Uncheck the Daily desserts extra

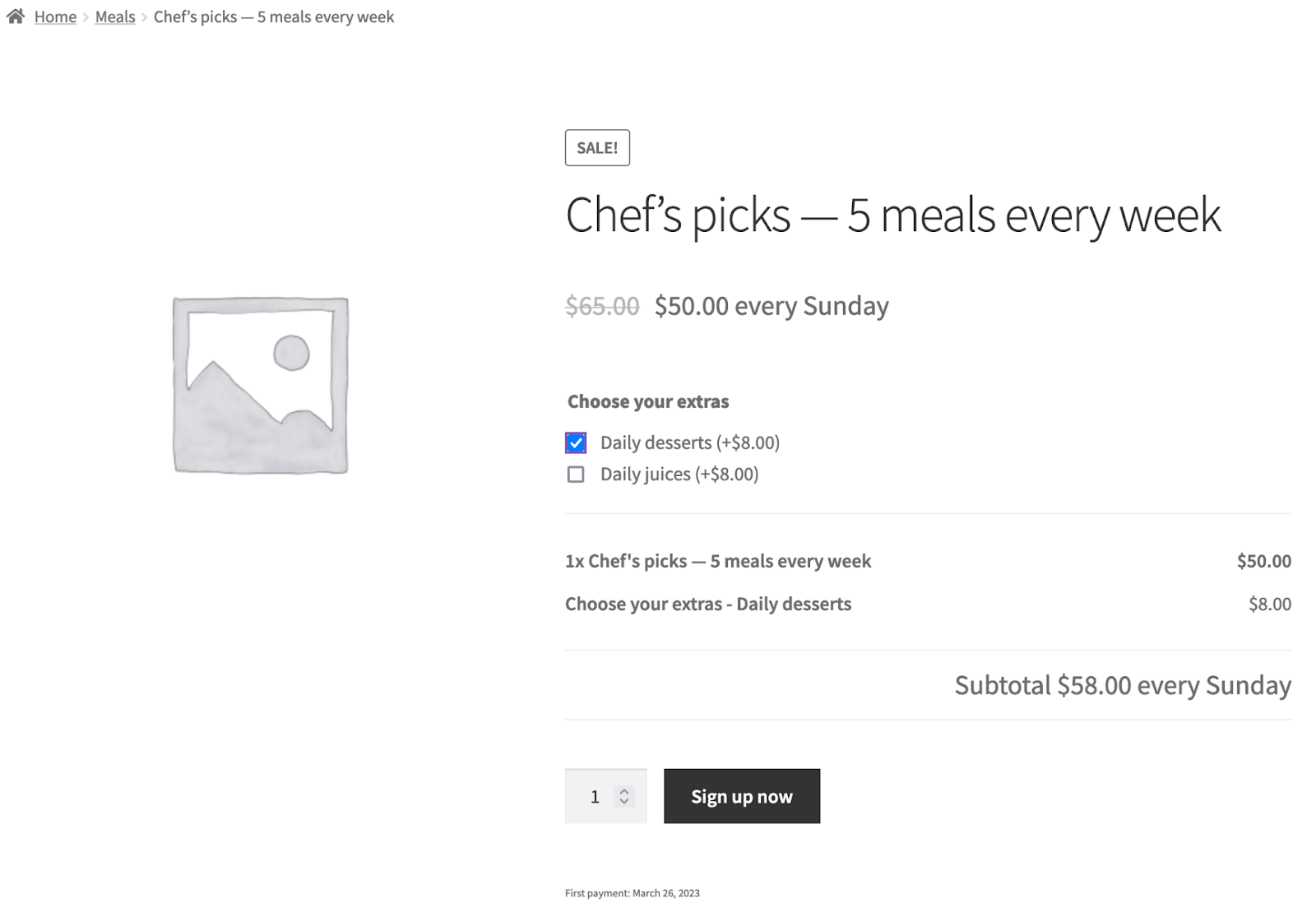(575, 442)
